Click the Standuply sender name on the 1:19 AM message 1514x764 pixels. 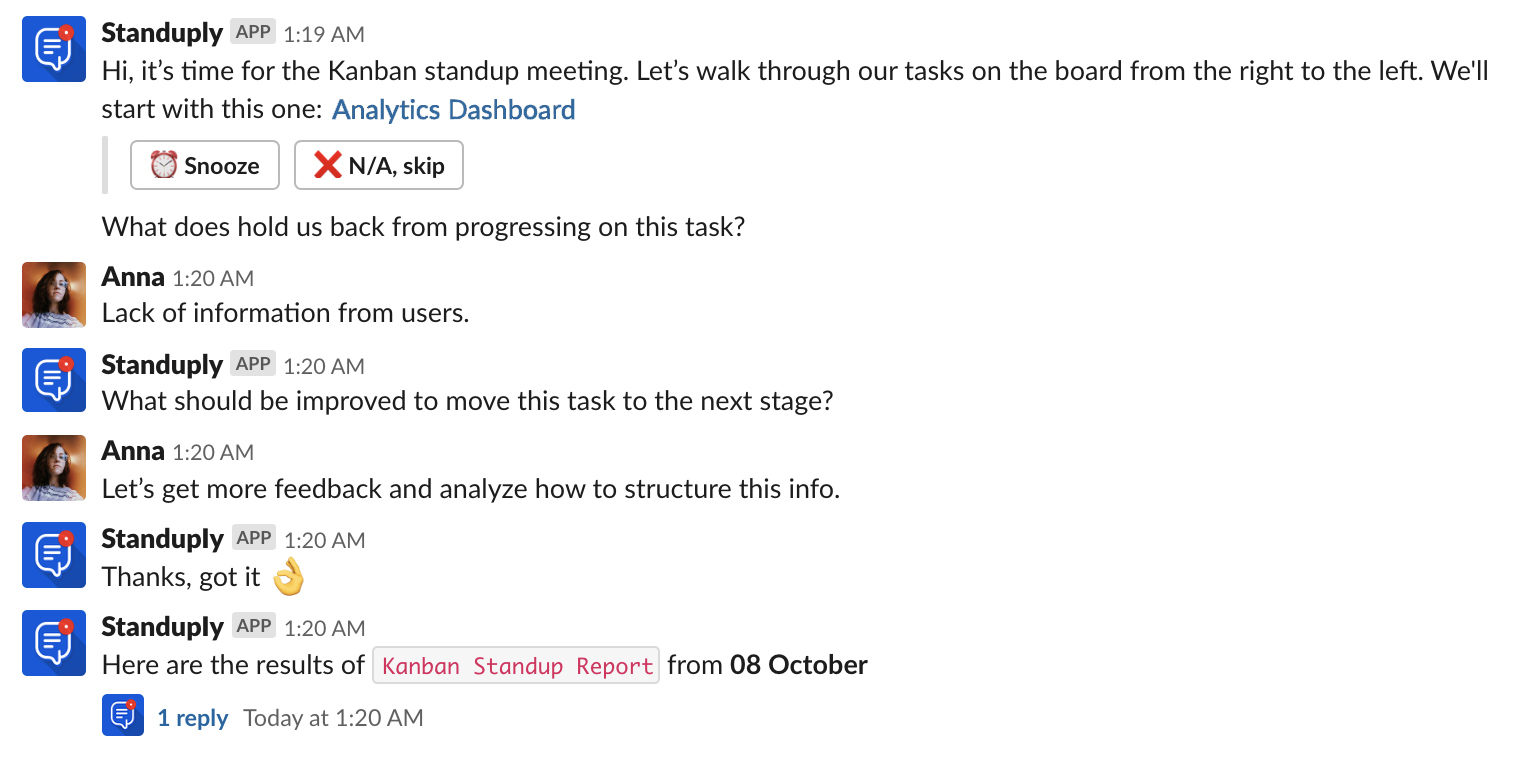click(162, 32)
